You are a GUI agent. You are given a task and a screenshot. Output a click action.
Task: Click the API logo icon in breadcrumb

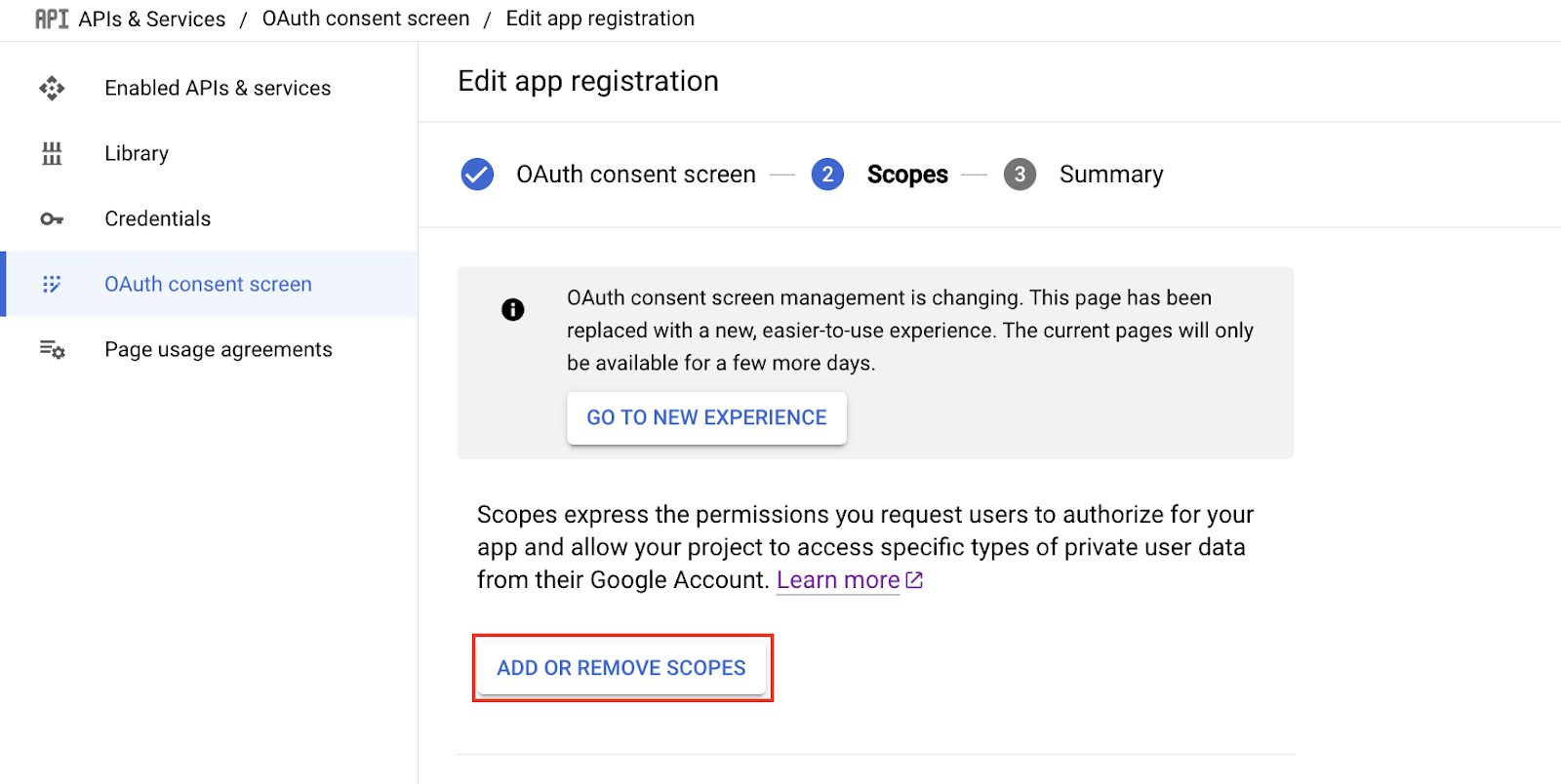click(x=51, y=20)
